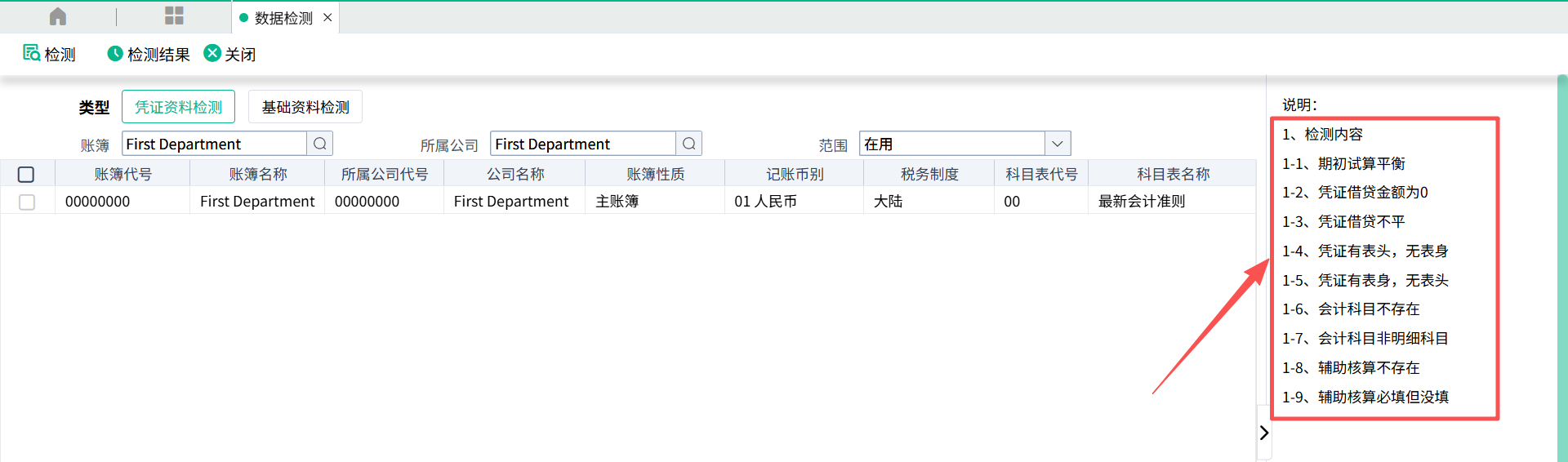Check the row 00000000 checkbox

27,202
